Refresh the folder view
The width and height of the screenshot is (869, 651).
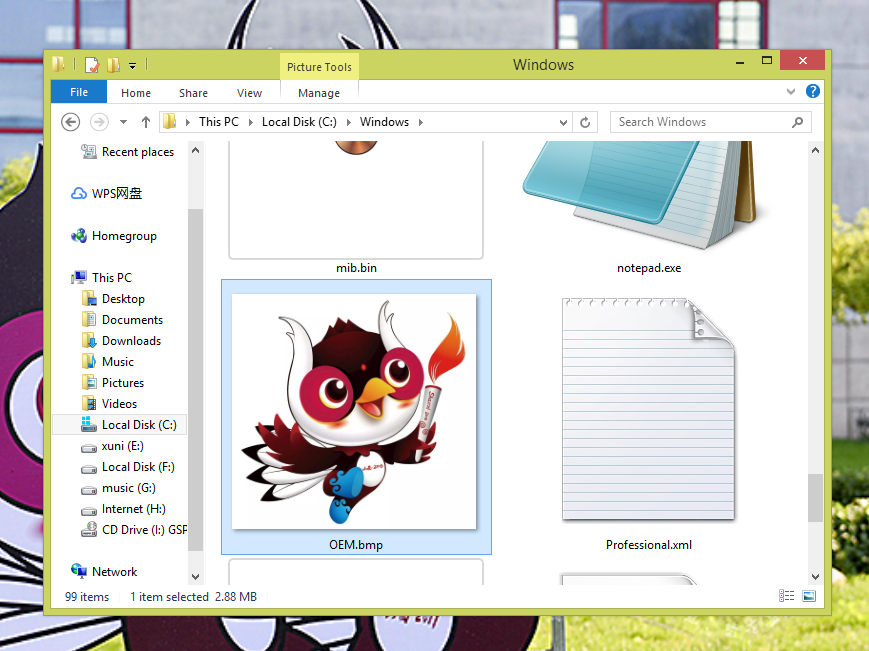tap(583, 121)
